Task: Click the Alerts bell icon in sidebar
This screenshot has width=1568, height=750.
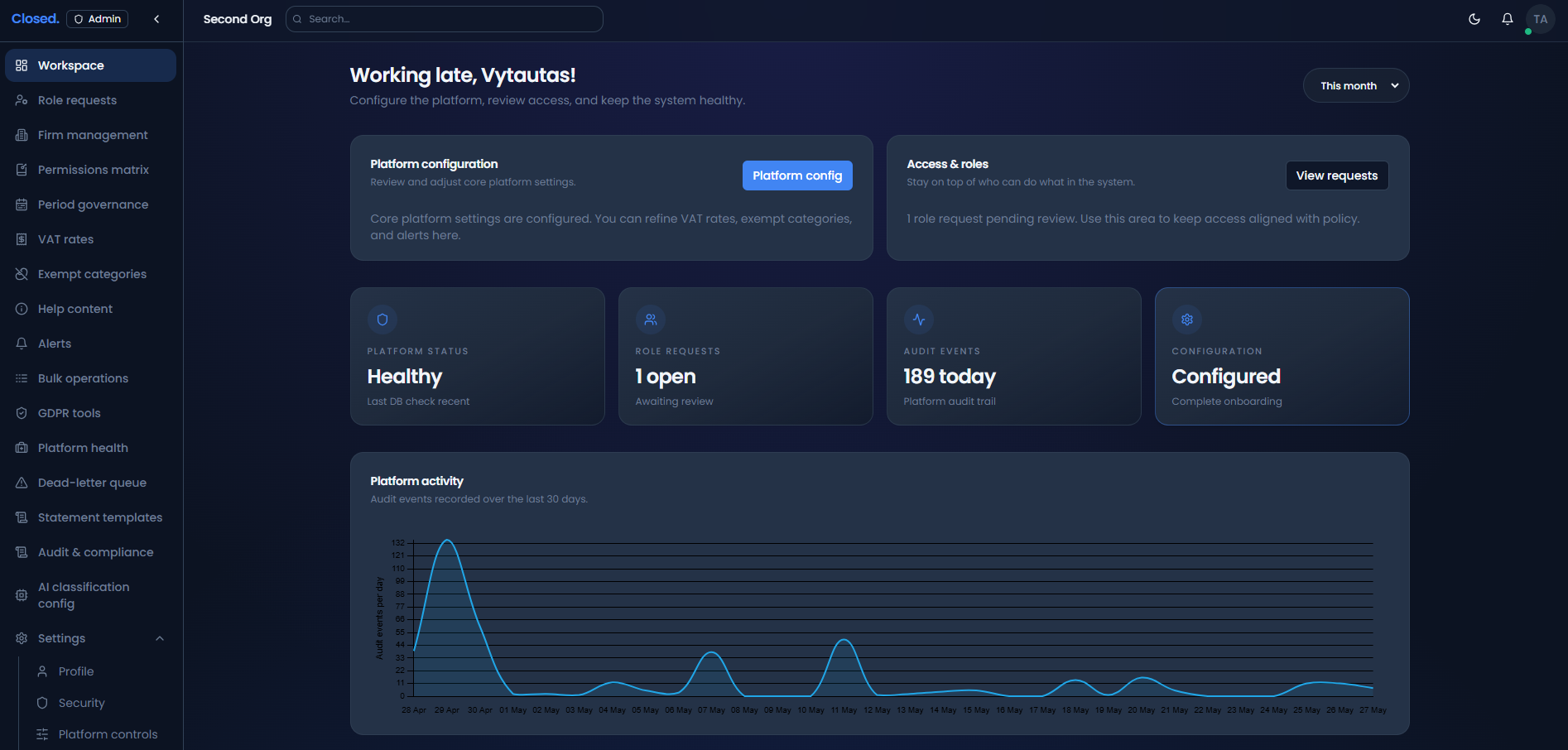Action: (x=22, y=344)
